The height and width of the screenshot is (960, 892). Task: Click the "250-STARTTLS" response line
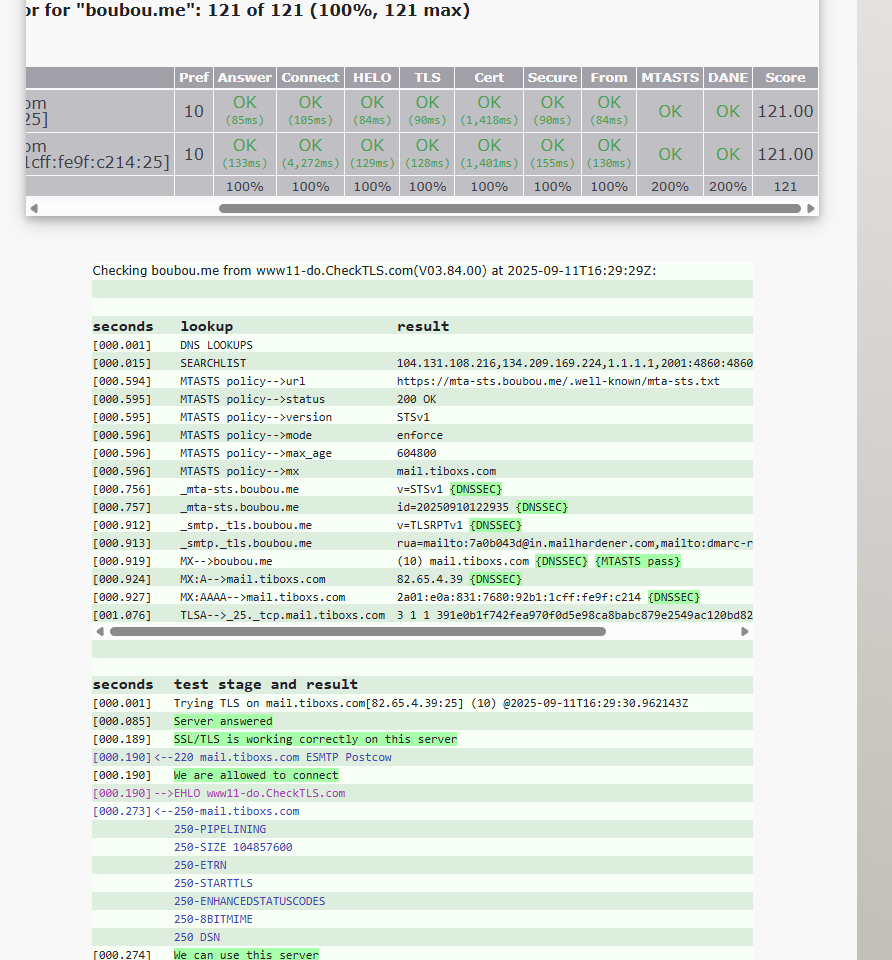(213, 883)
